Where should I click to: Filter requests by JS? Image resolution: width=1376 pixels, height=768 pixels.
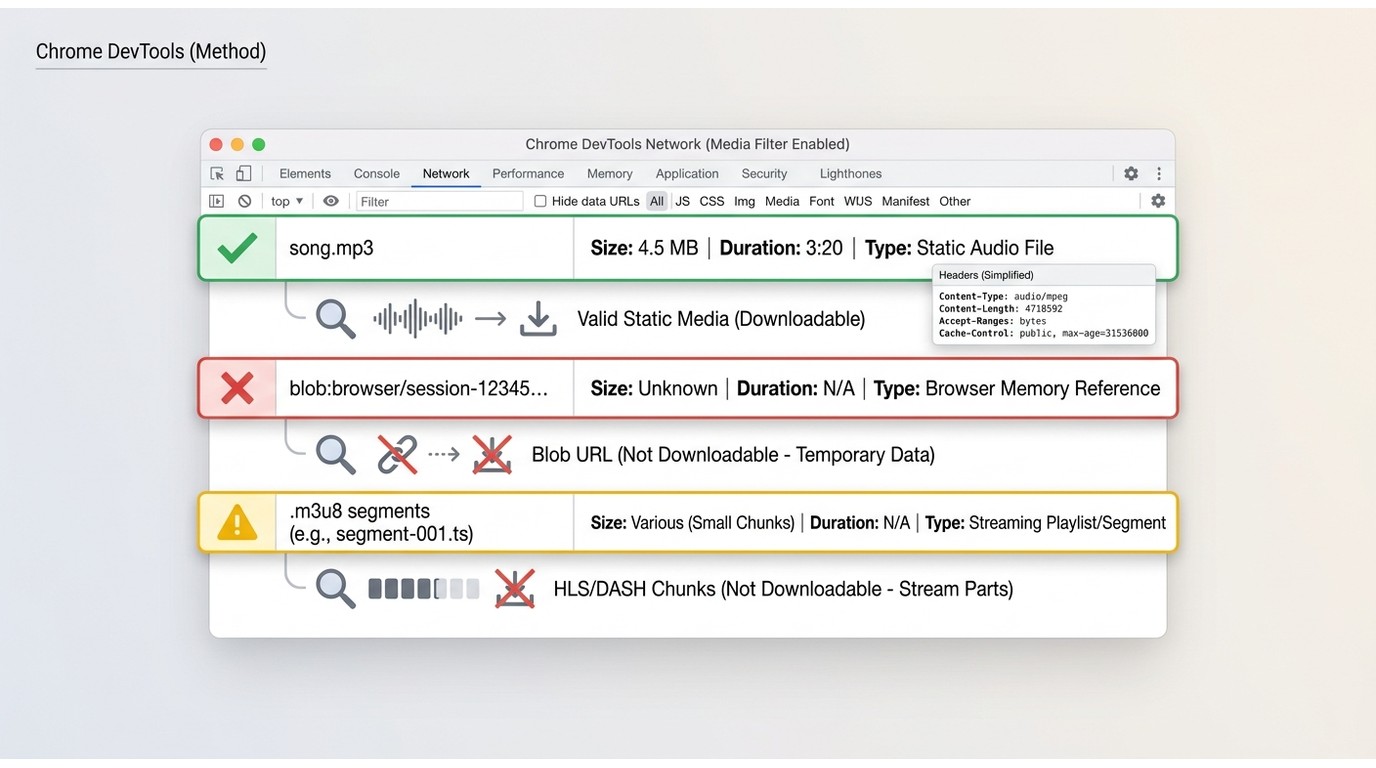683,201
